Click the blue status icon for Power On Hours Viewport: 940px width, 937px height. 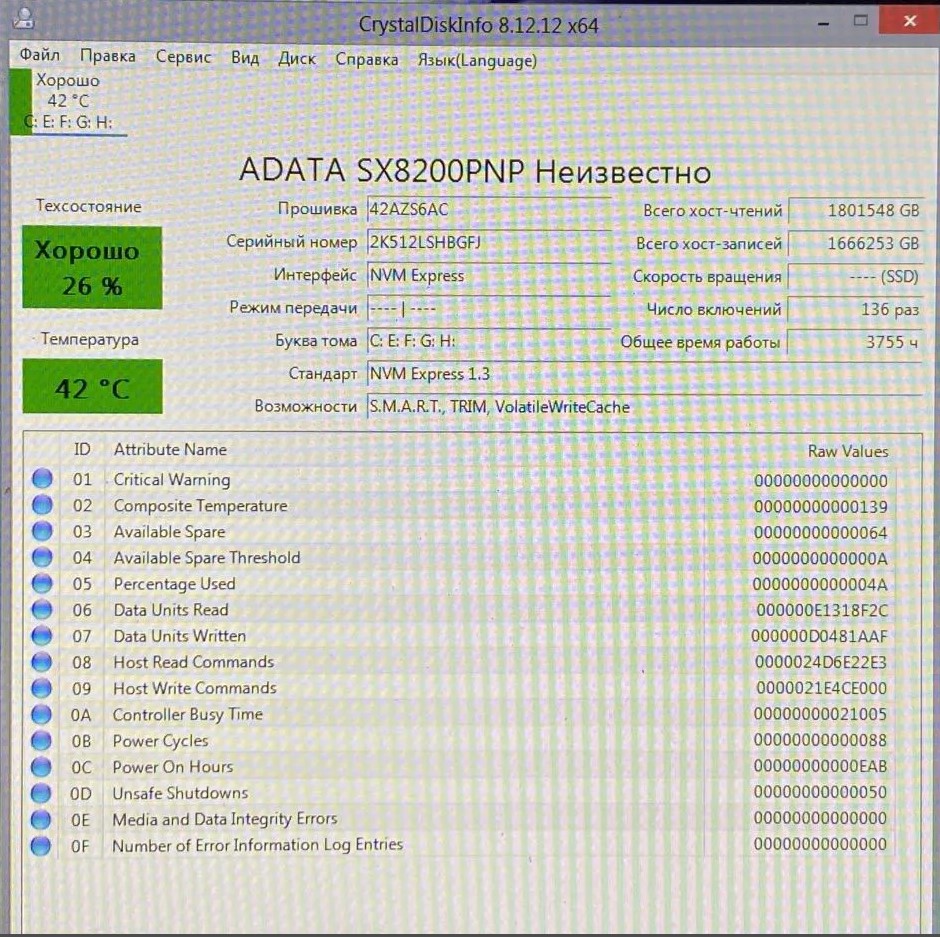point(41,766)
